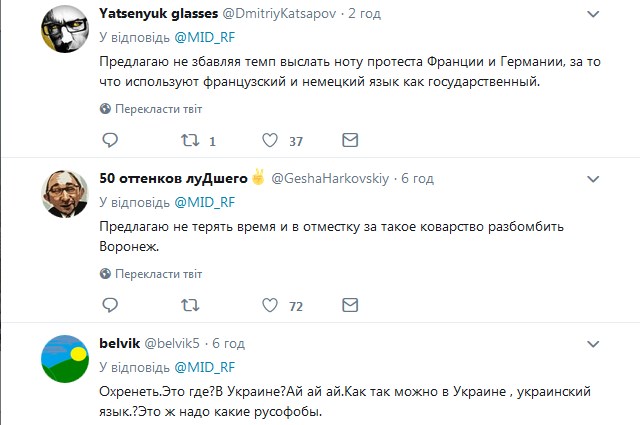
Task: Open more options for Yatsenyuk glasses tweet
Action: tap(594, 13)
